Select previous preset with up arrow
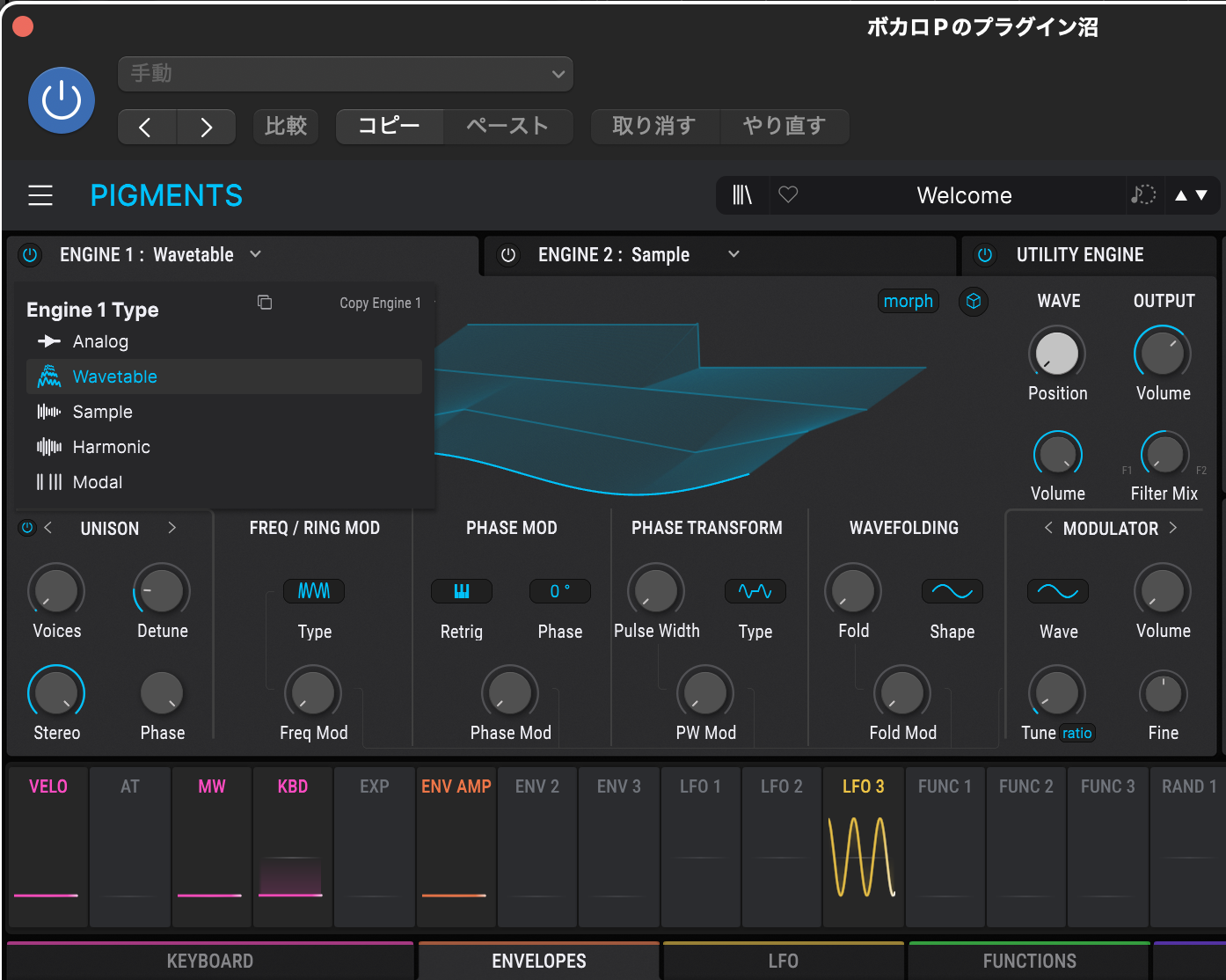The width and height of the screenshot is (1226, 980). pyautogui.click(x=1181, y=195)
